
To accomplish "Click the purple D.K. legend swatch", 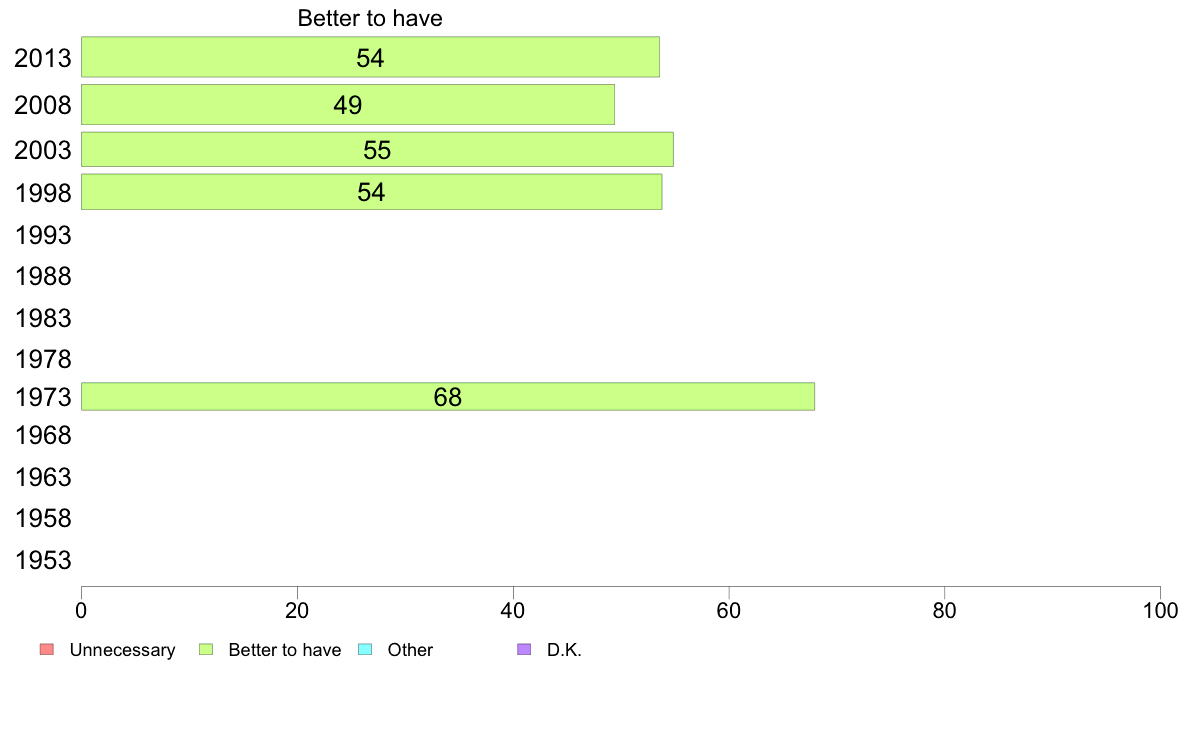I will pos(524,650).
